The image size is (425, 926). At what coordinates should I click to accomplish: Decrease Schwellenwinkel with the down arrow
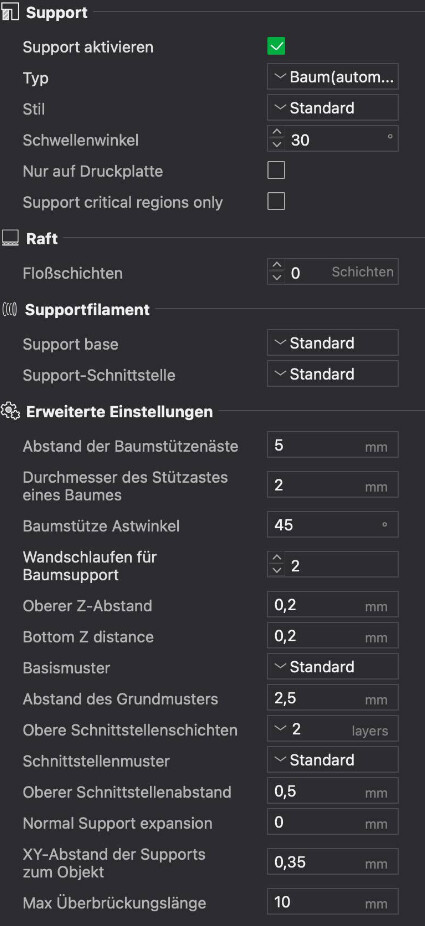coord(276,144)
